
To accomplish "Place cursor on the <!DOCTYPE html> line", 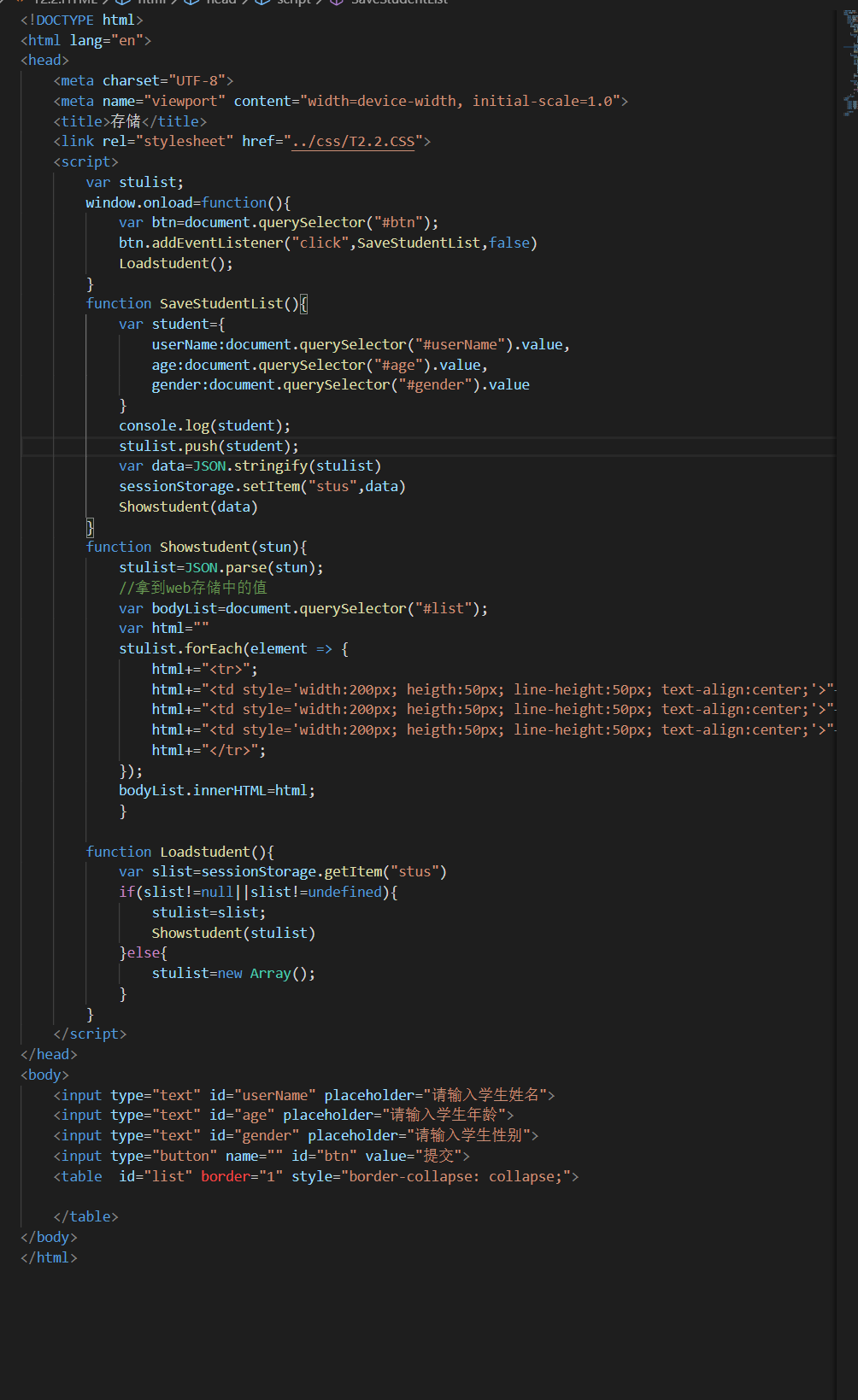I will pos(82,20).
